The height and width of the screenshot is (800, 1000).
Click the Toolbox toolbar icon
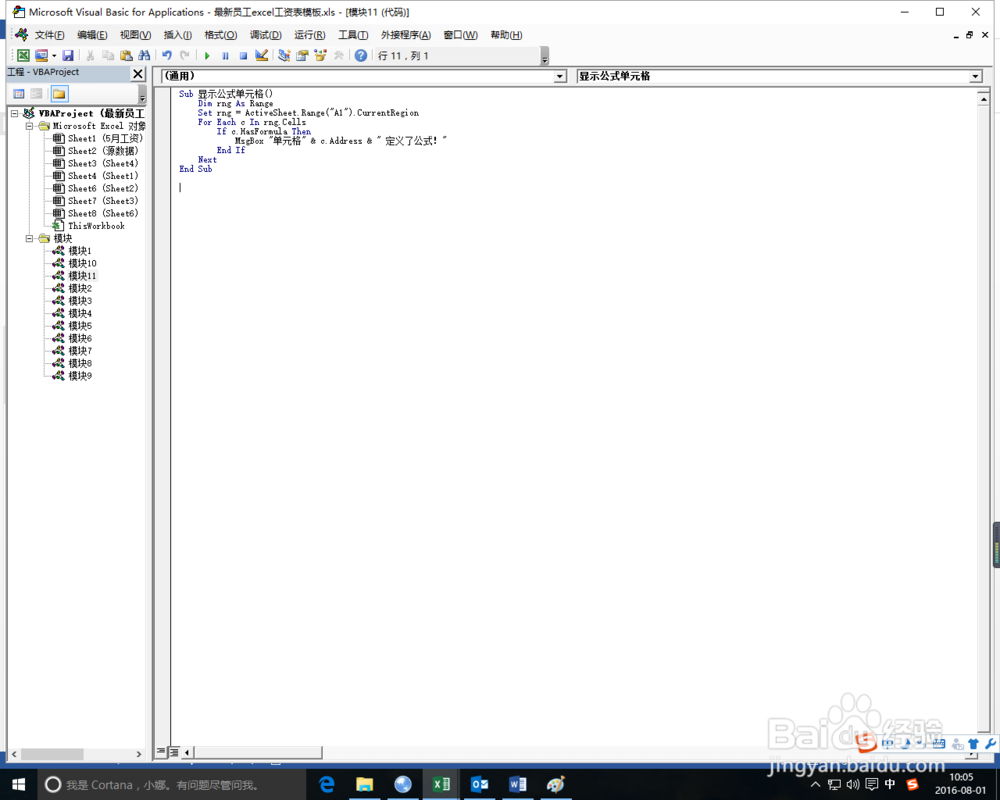click(x=339, y=56)
